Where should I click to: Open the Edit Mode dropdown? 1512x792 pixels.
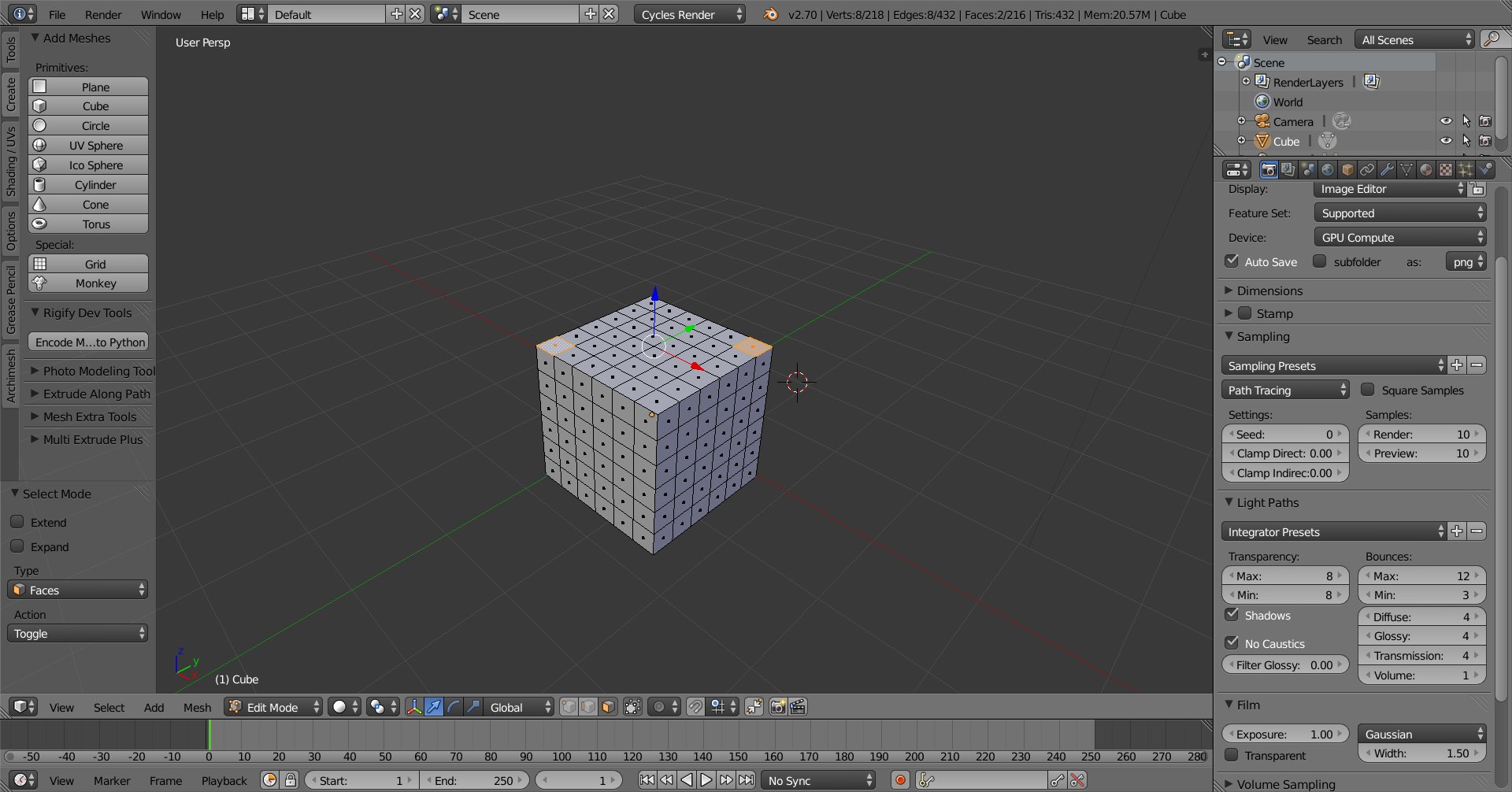coord(273,707)
